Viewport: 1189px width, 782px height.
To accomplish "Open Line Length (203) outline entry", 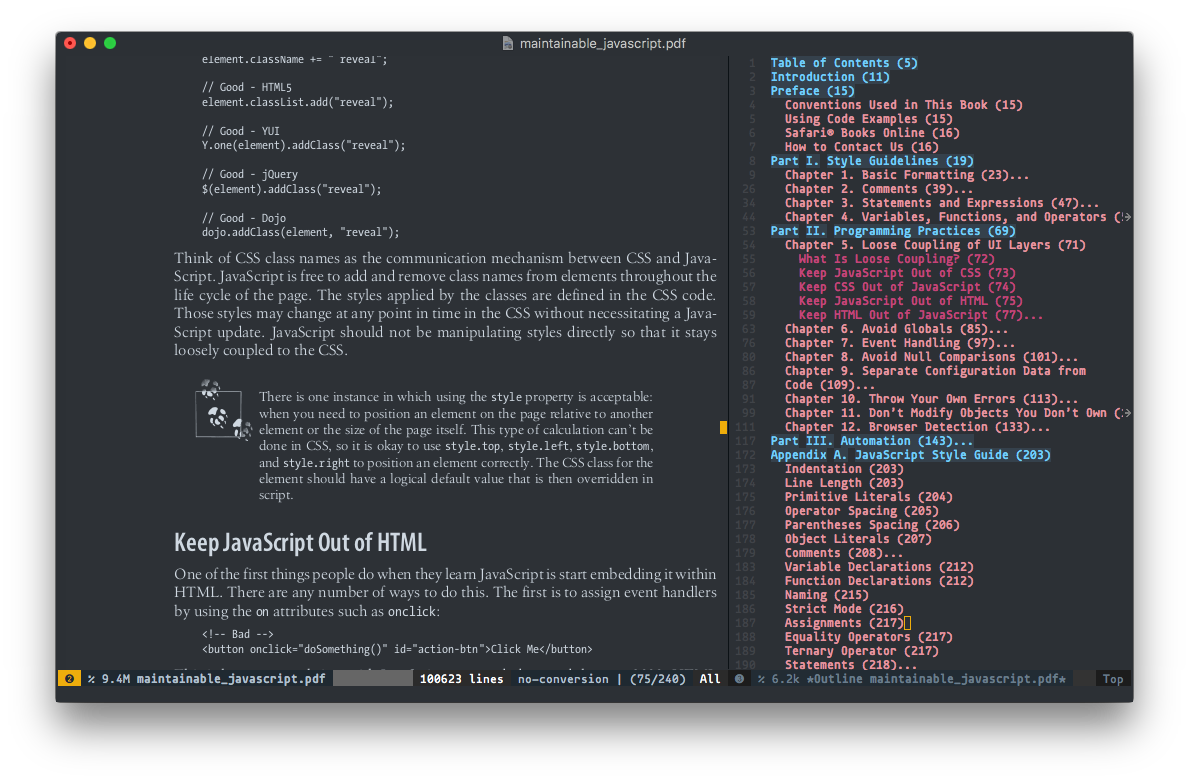I will click(844, 484).
